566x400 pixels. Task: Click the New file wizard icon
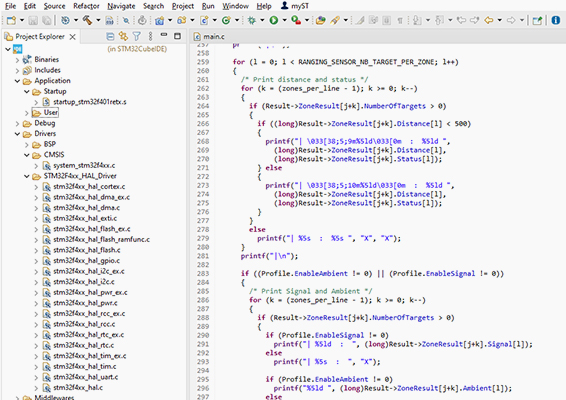click(11, 20)
